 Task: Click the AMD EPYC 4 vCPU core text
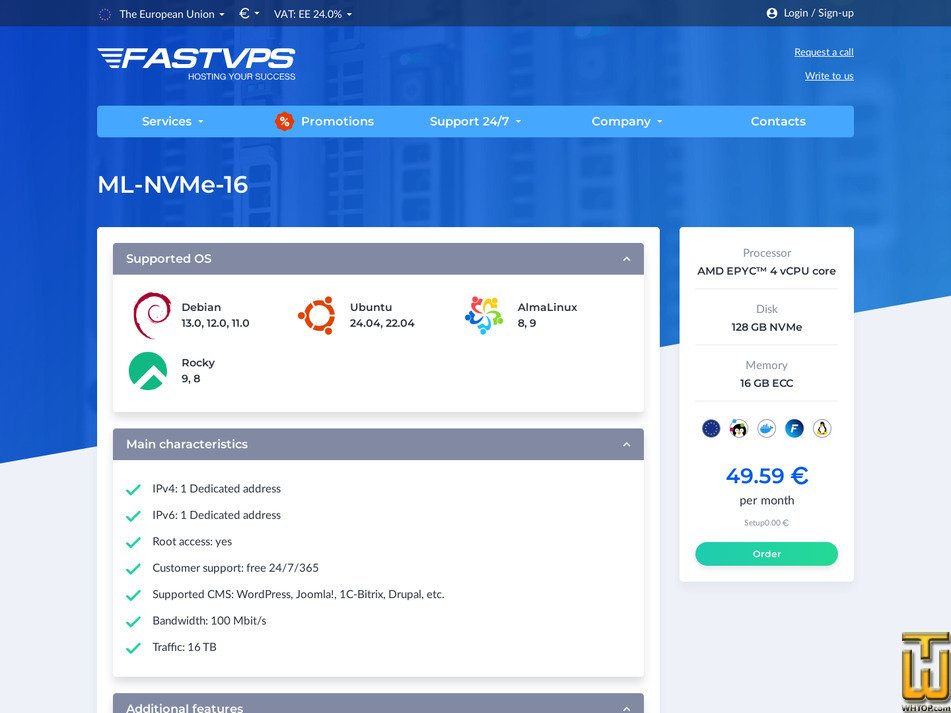[767, 271]
